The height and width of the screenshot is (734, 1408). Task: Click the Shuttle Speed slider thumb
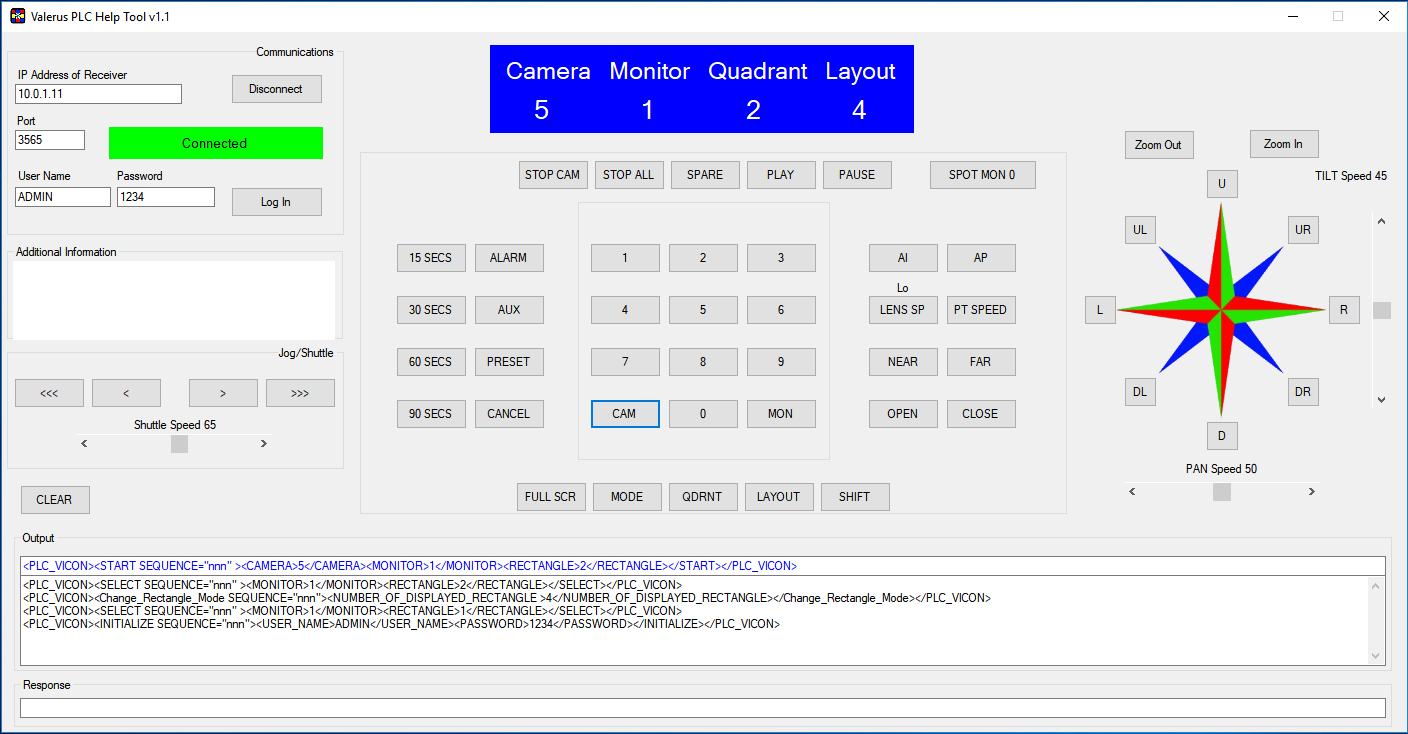pos(179,444)
